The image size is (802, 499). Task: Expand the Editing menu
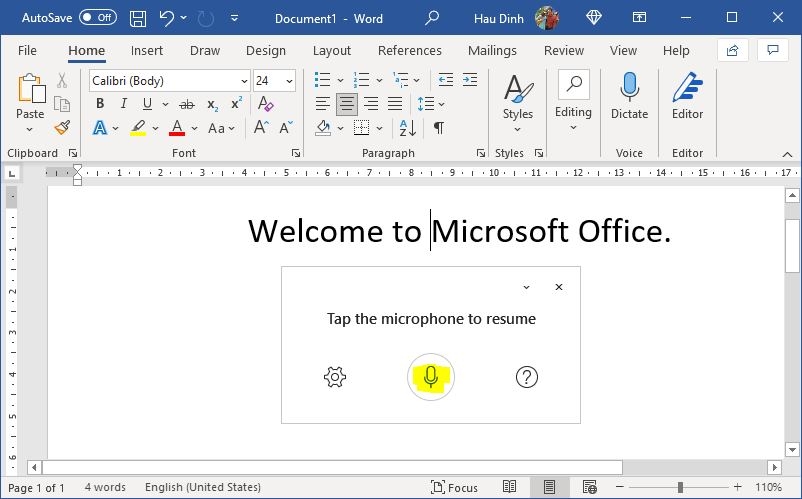pos(573,101)
